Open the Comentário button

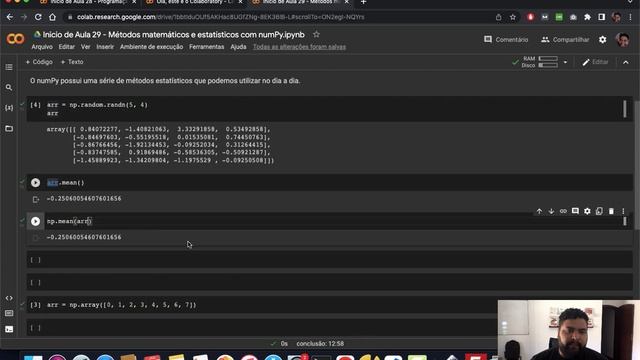[x=506, y=40]
